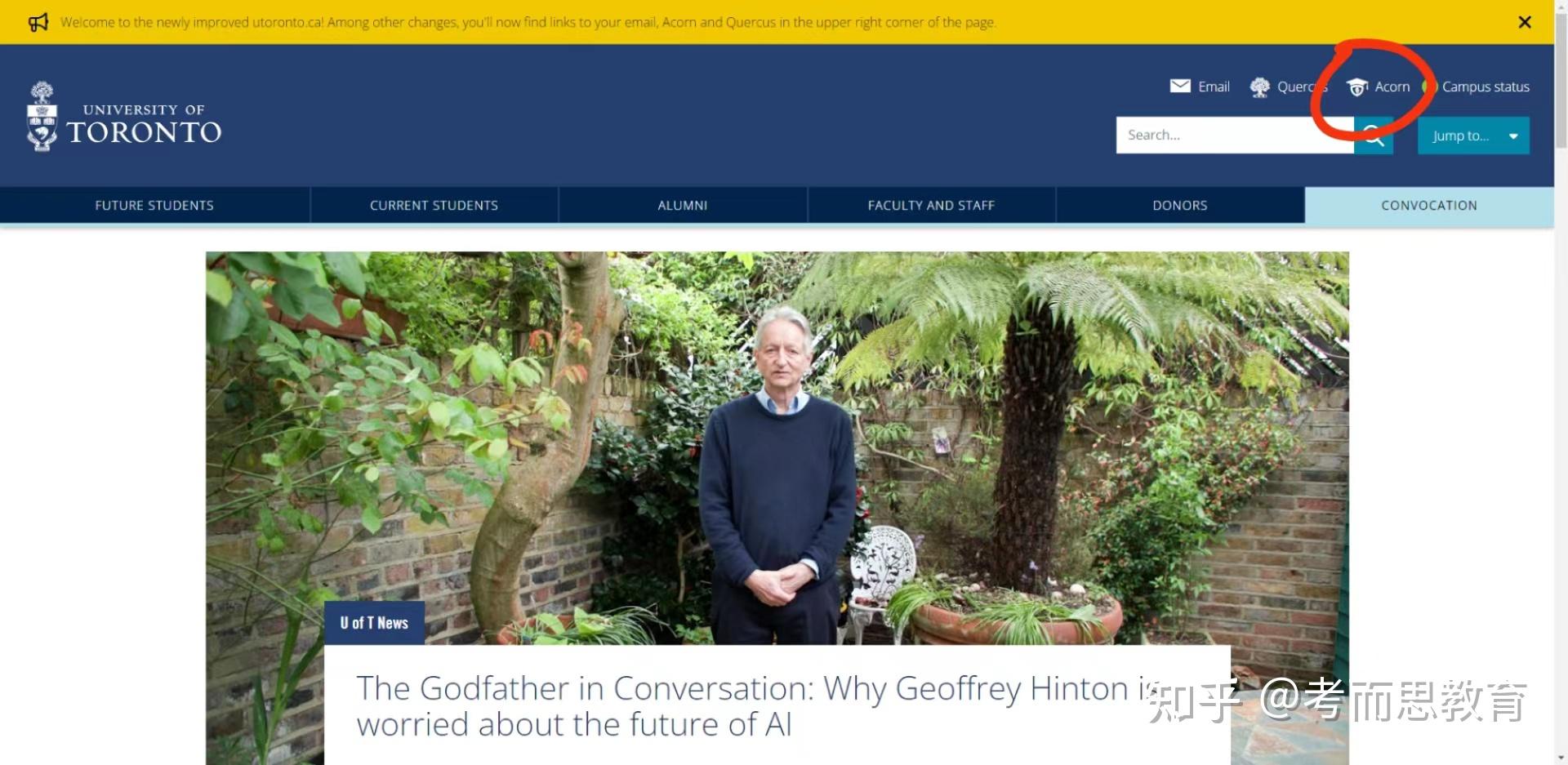Screen dimensions: 1568x765
Task: Select the highlighted Convocation tab
Action: tap(1429, 205)
